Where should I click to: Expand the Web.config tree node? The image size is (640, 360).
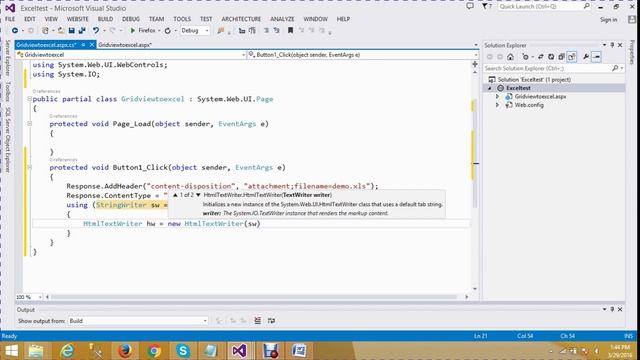pyautogui.click(x=497, y=105)
